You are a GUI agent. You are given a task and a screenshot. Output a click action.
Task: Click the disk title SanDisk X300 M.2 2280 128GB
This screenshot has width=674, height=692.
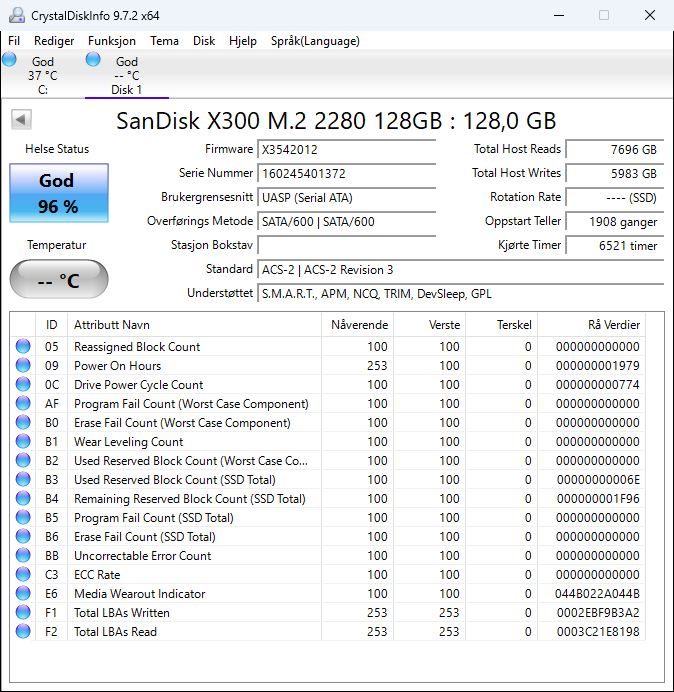[x=336, y=120]
